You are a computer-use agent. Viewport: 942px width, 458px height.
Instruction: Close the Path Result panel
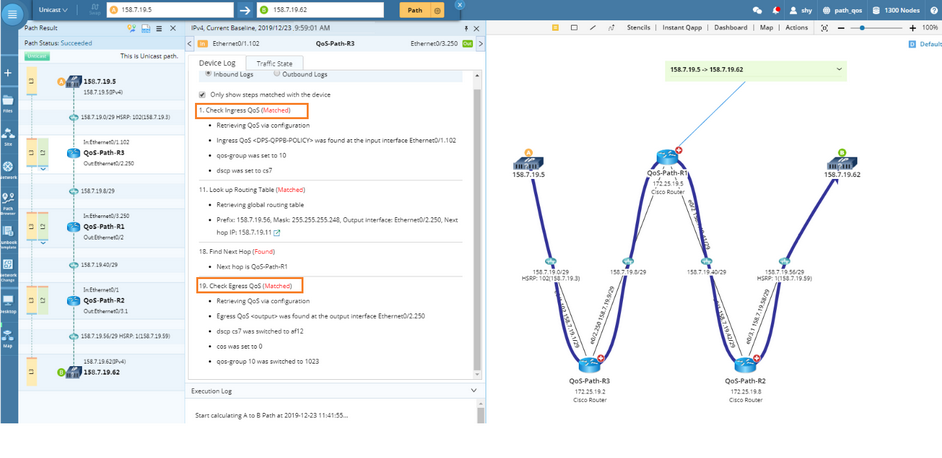[x=173, y=28]
